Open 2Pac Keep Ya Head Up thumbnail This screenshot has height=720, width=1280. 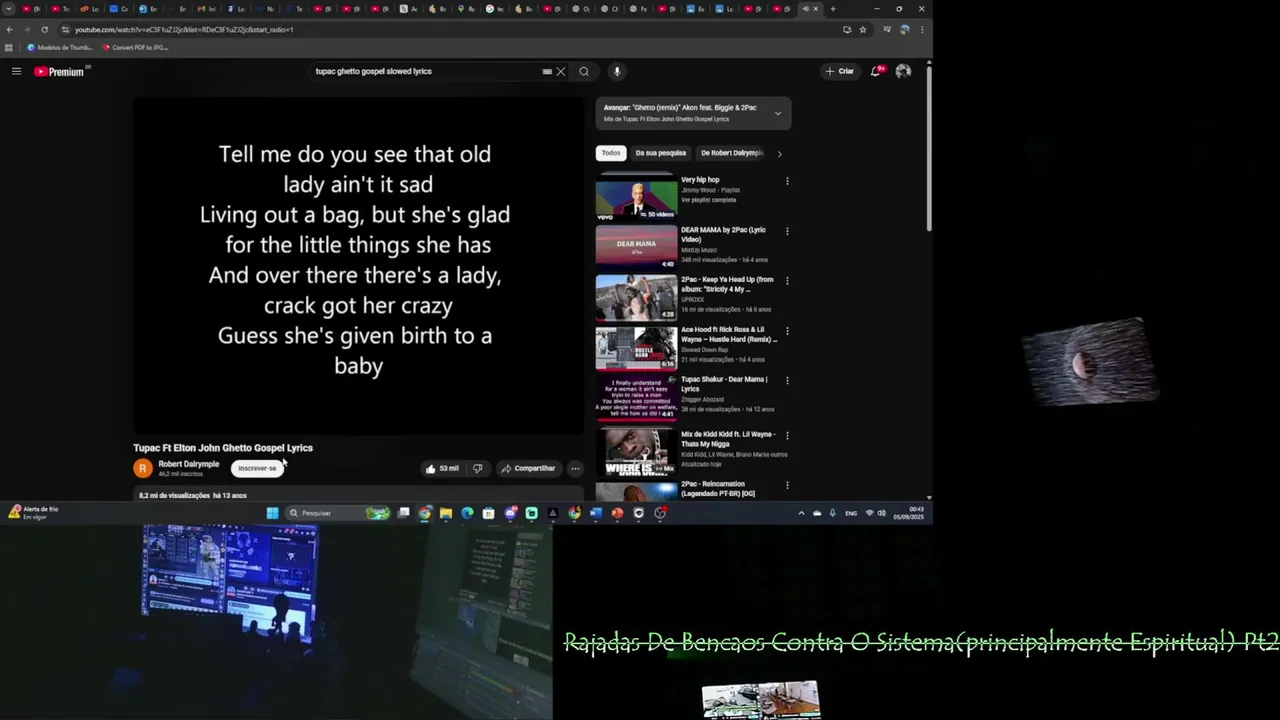click(x=636, y=297)
